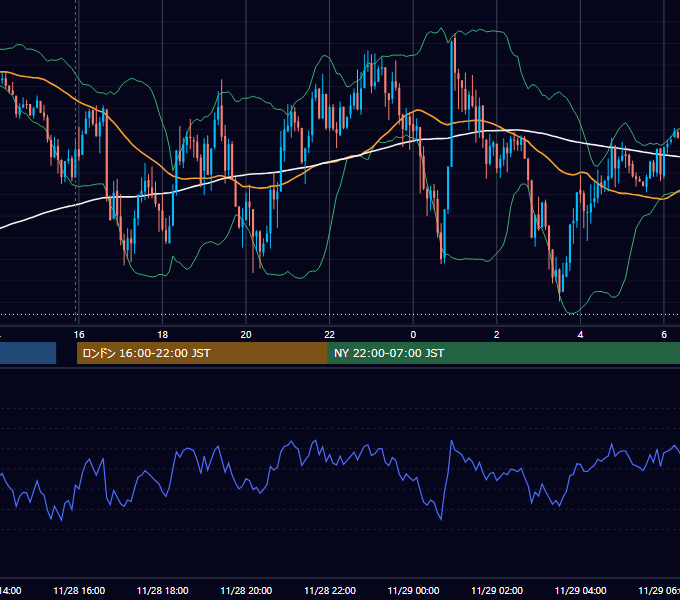Click the 11/28 18:00 time label

tap(163, 590)
